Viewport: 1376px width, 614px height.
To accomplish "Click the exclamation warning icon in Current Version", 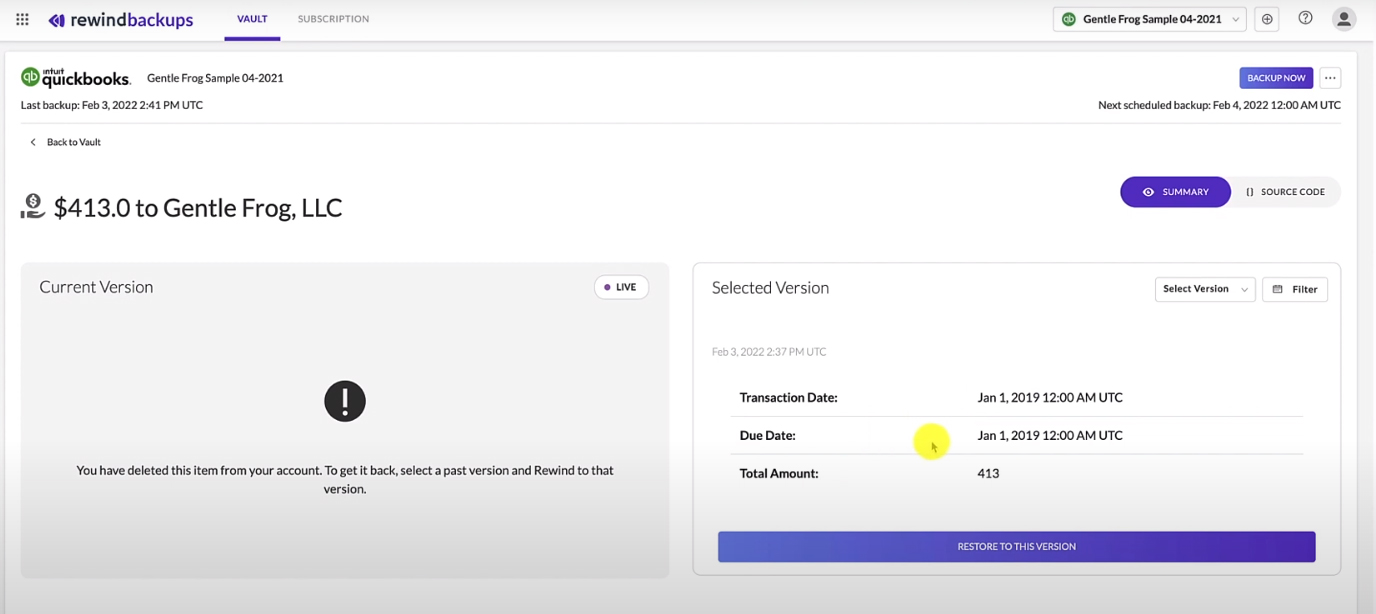I will click(x=345, y=401).
